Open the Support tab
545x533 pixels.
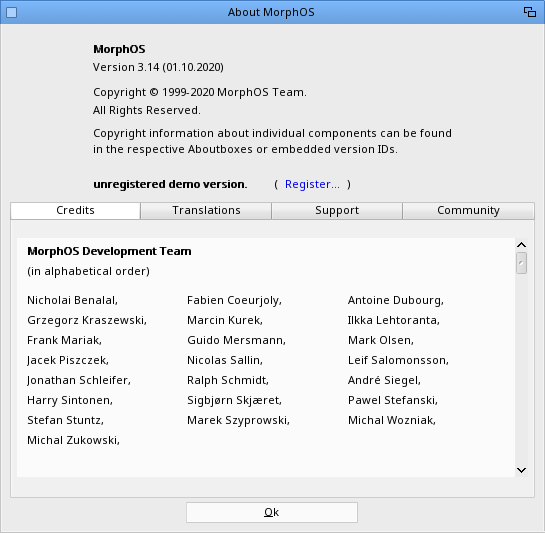pyautogui.click(x=337, y=211)
